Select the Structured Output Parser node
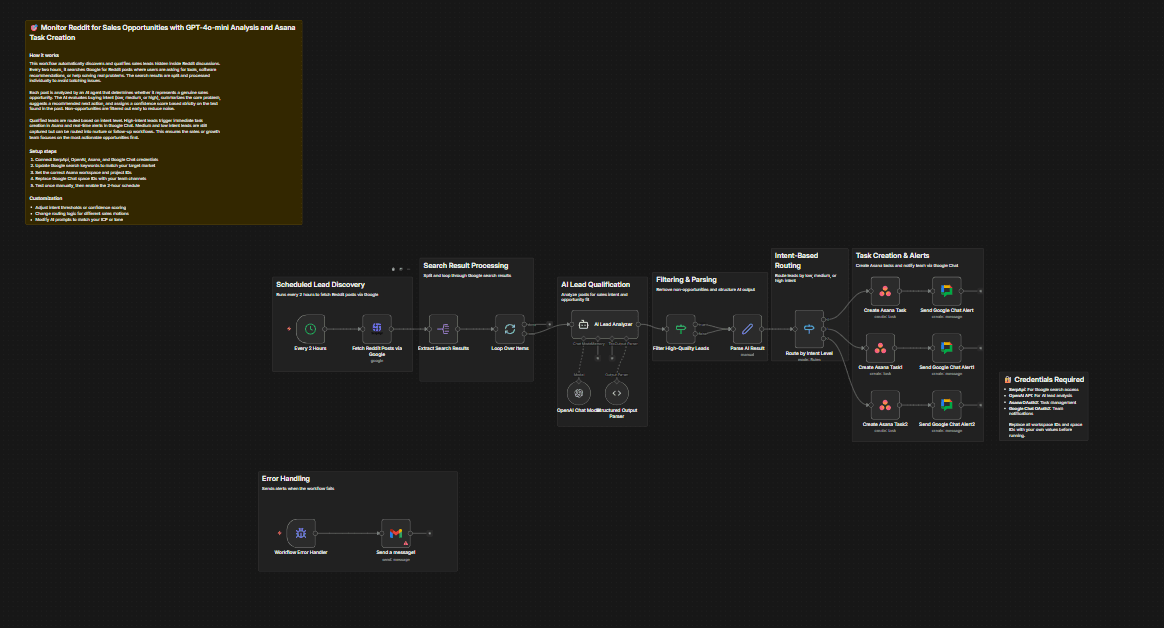 [616, 392]
